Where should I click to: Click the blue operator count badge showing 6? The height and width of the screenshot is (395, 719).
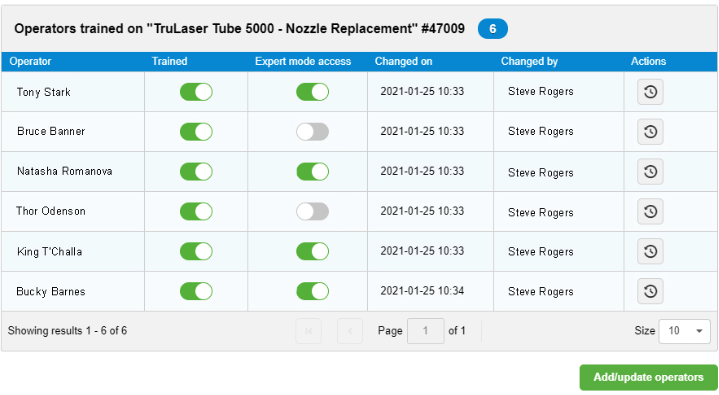[492, 29]
